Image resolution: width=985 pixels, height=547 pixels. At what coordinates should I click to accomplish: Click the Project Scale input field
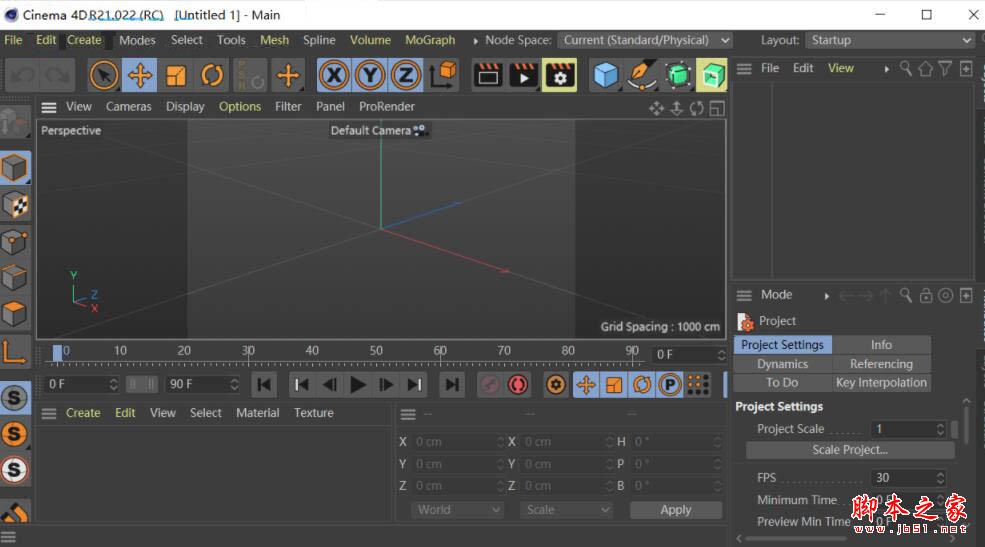(904, 429)
